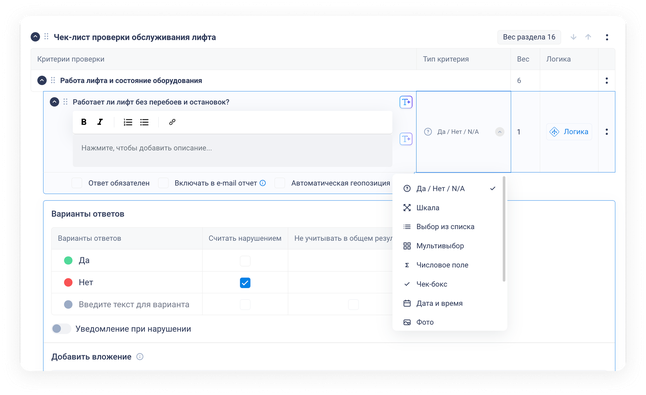Click the drag handle beside the question 'Работает ли лифт'
Viewport: 646px width, 395px height.
[65, 102]
